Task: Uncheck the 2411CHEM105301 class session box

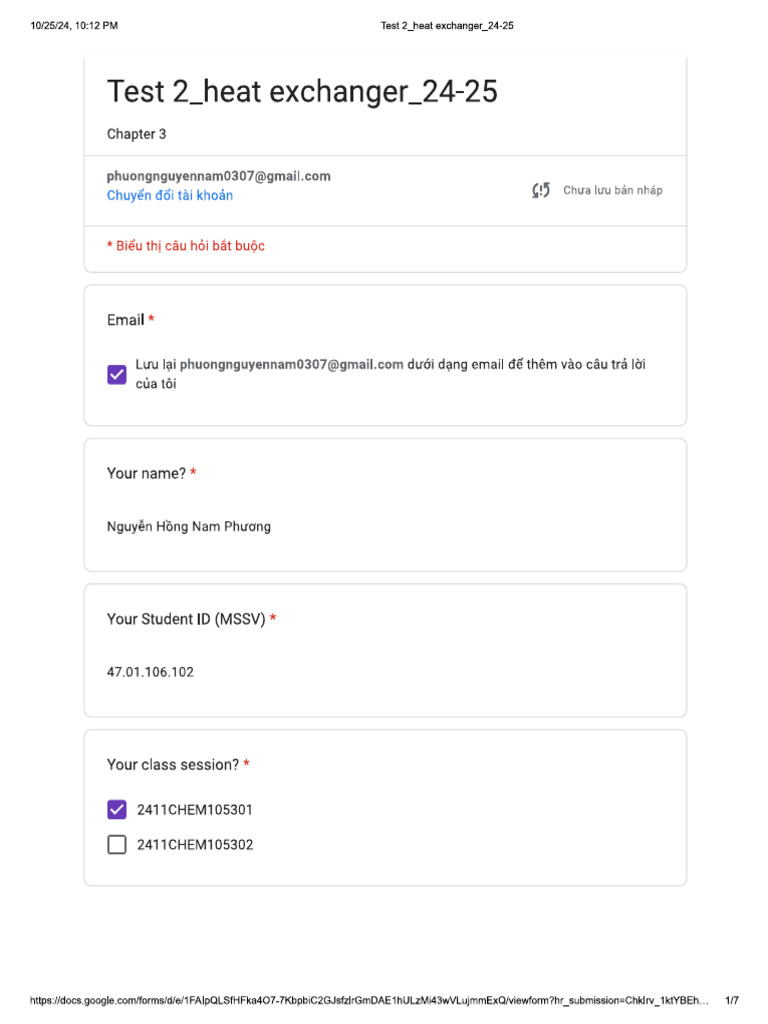Action: tap(117, 810)
